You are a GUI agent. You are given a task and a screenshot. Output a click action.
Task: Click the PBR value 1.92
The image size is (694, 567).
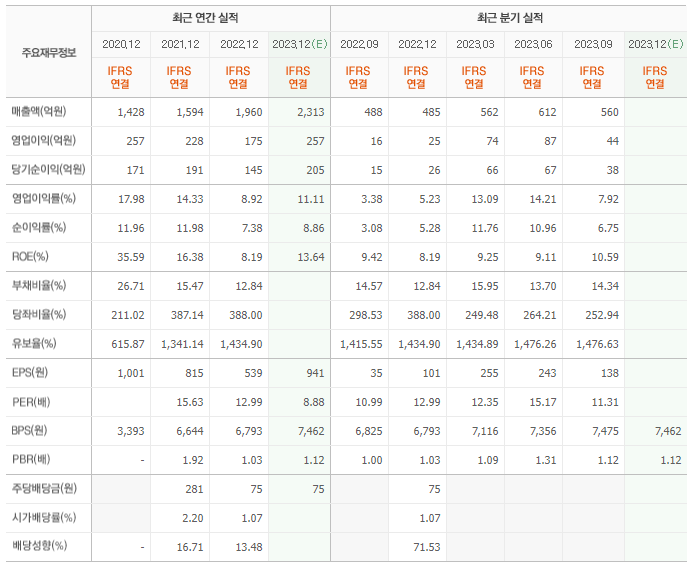193,460
